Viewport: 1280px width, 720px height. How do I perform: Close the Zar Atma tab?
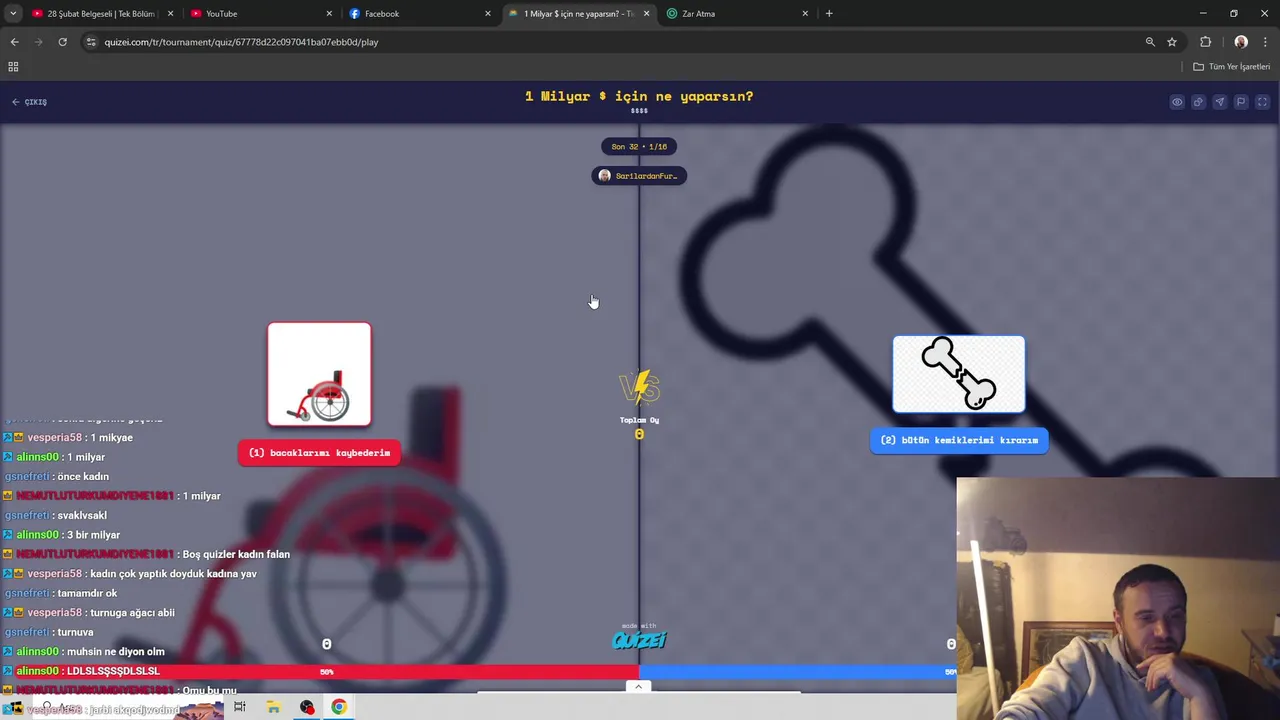click(x=805, y=14)
